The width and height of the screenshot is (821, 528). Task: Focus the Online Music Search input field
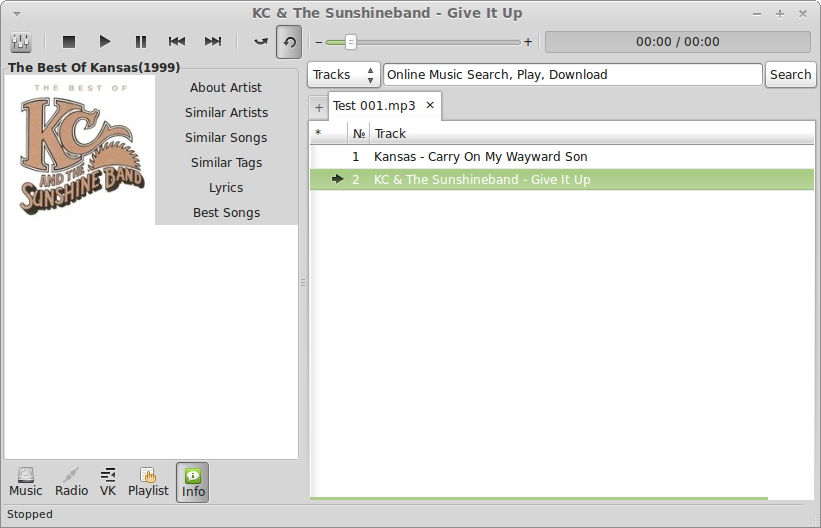(x=573, y=75)
